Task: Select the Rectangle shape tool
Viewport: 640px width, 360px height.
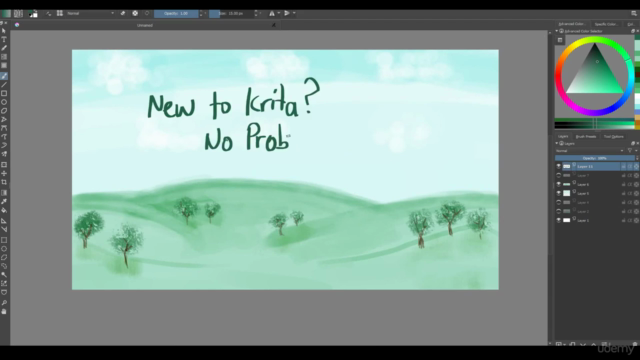Action: pyautogui.click(x=4, y=93)
